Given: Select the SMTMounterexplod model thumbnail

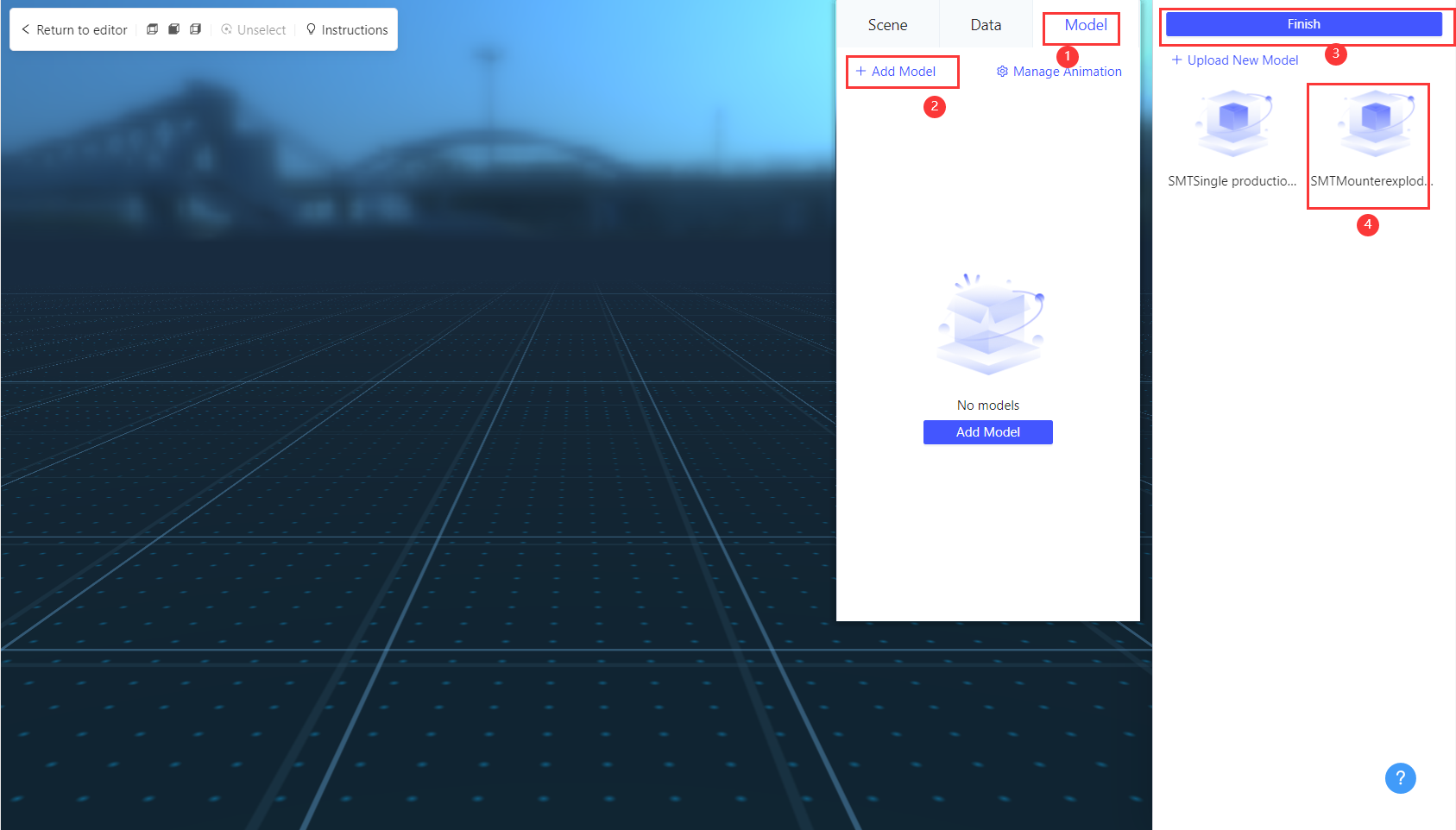Looking at the screenshot, I should click(1368, 123).
